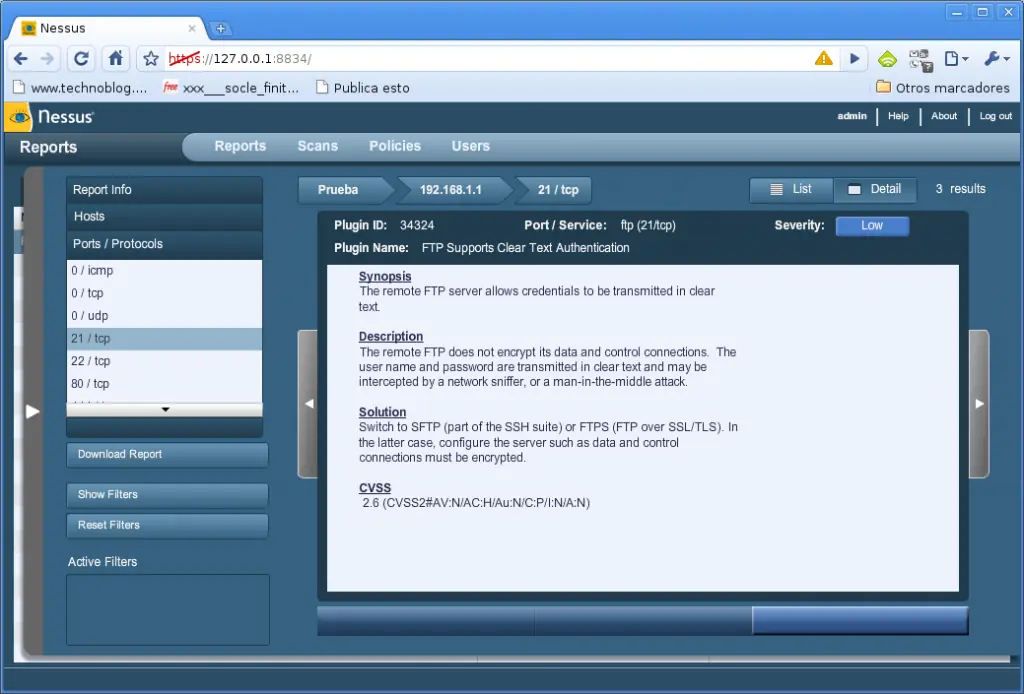1024x694 pixels.
Task: Click the admin user name
Action: point(852,116)
